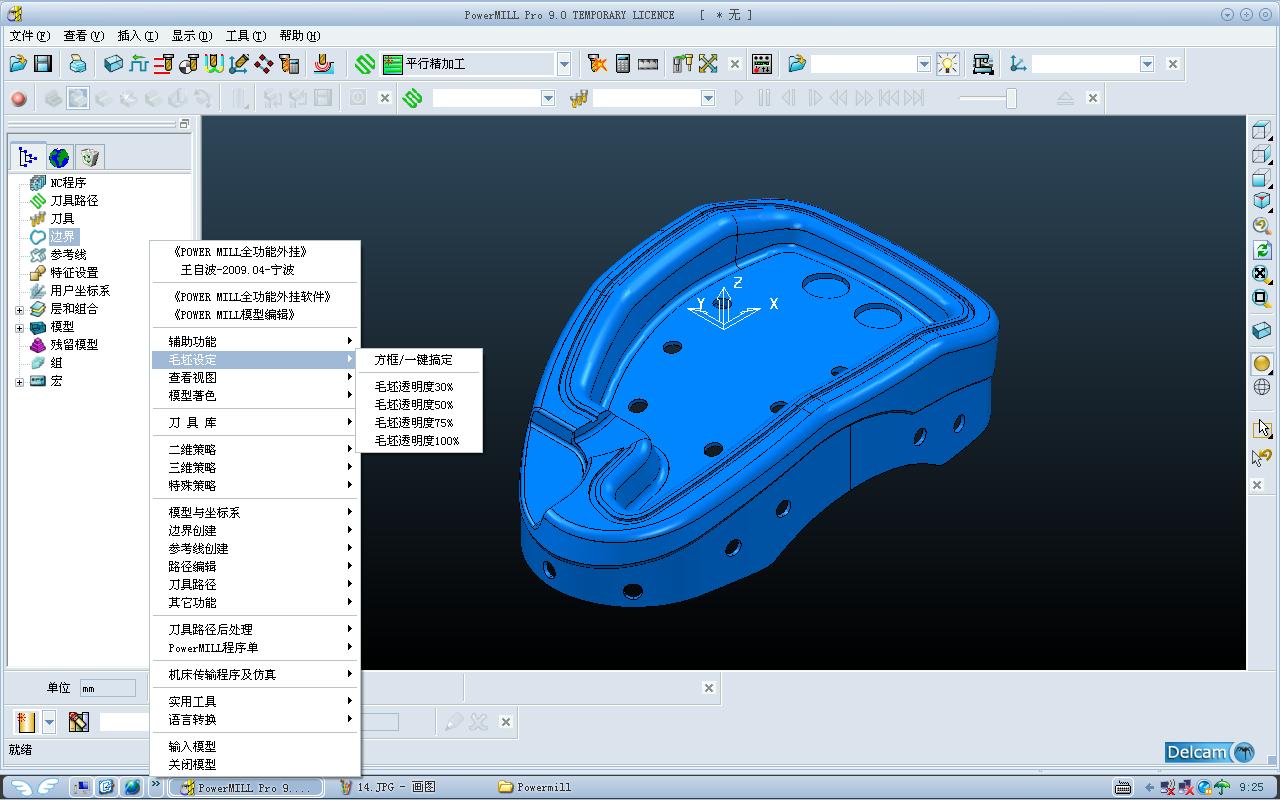Switch to the globe browser tab
This screenshot has height=800, width=1280.
pyautogui.click(x=59, y=157)
